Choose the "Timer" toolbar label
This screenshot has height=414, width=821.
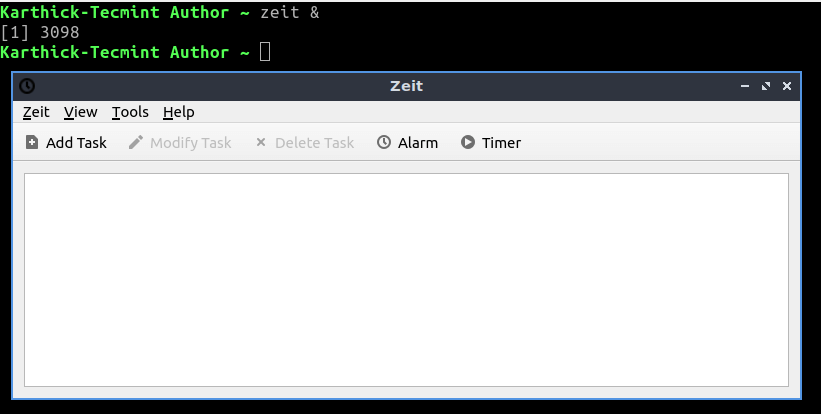pyautogui.click(x=501, y=143)
